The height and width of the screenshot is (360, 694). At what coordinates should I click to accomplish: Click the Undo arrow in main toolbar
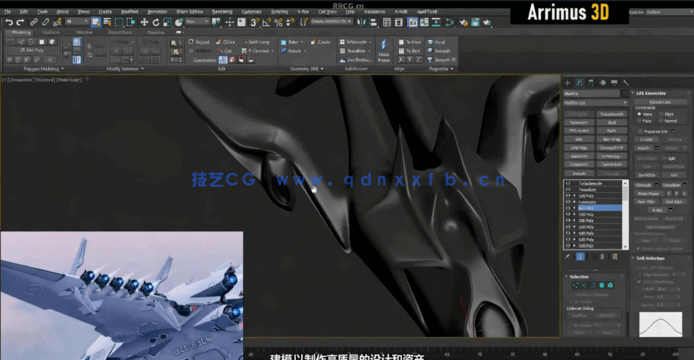coord(9,22)
